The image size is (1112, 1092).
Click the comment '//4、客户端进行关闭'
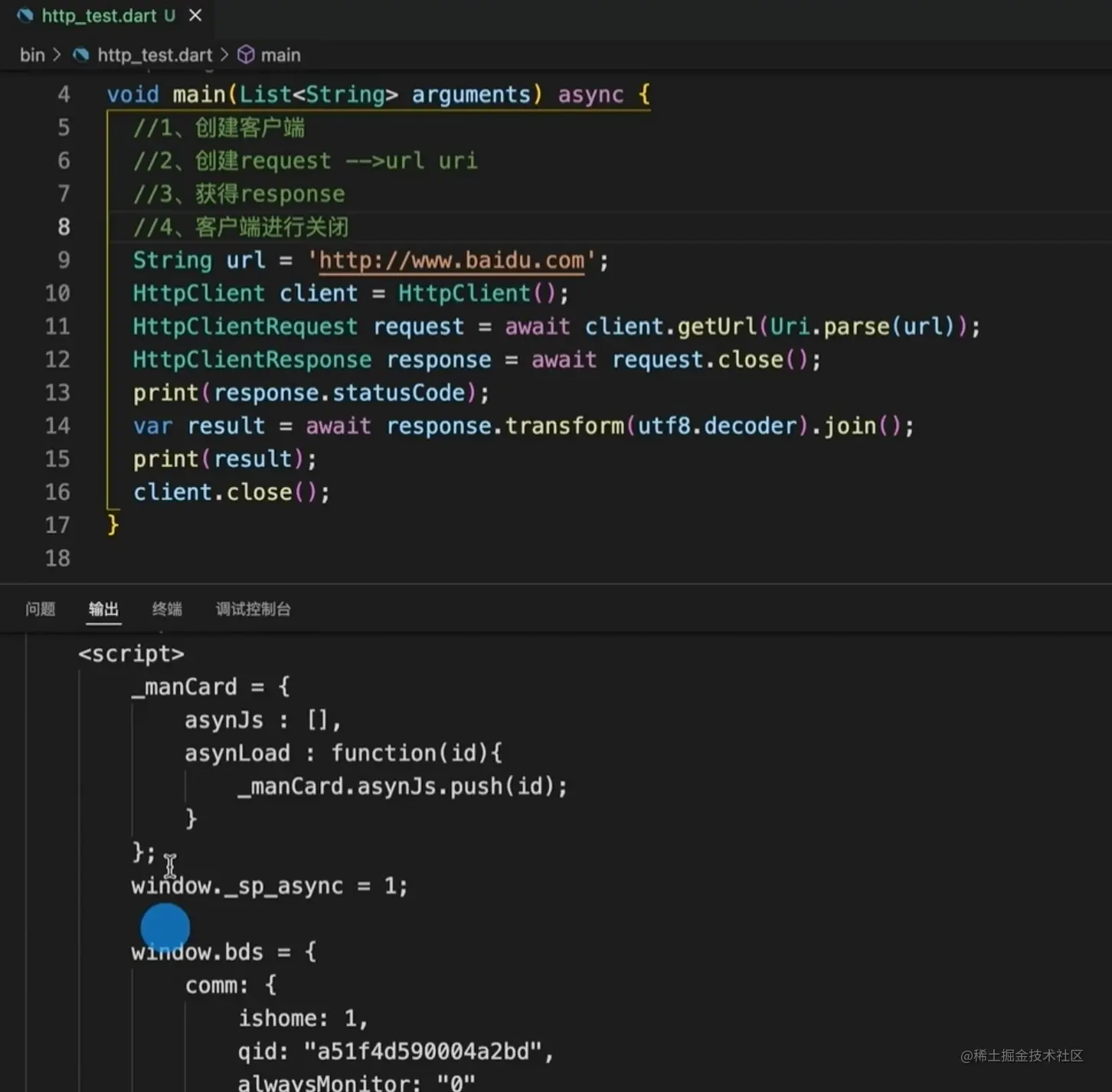pos(240,227)
